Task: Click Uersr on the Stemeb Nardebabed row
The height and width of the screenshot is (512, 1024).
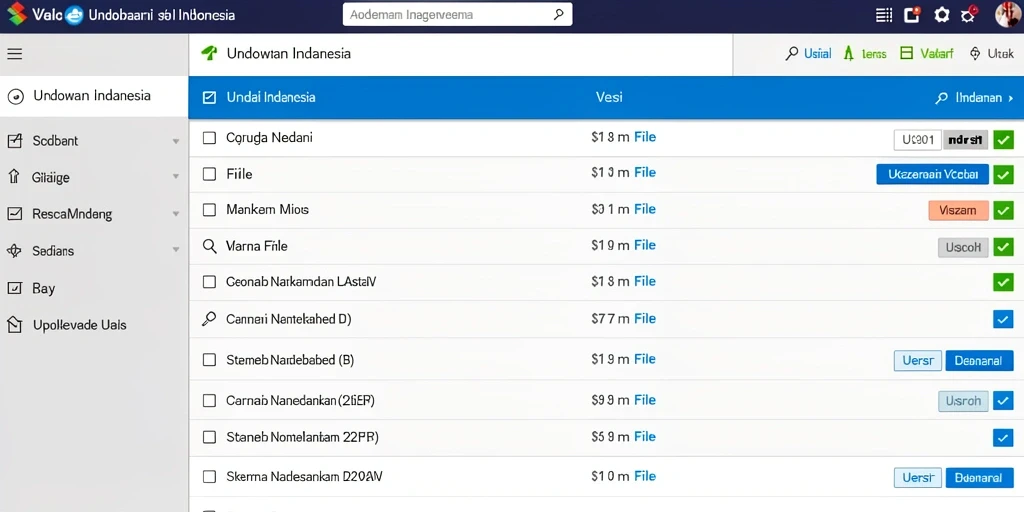Action: pos(918,360)
